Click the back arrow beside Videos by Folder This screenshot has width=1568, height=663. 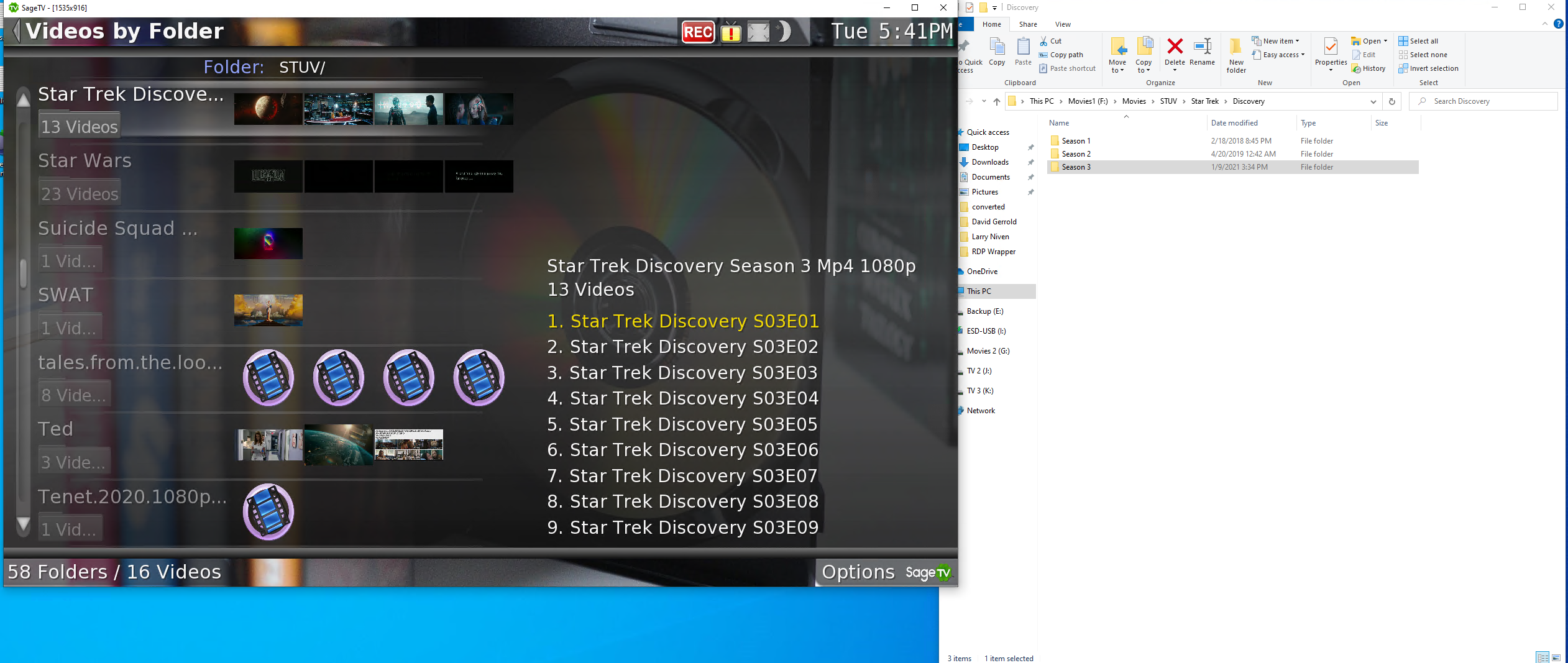16,31
